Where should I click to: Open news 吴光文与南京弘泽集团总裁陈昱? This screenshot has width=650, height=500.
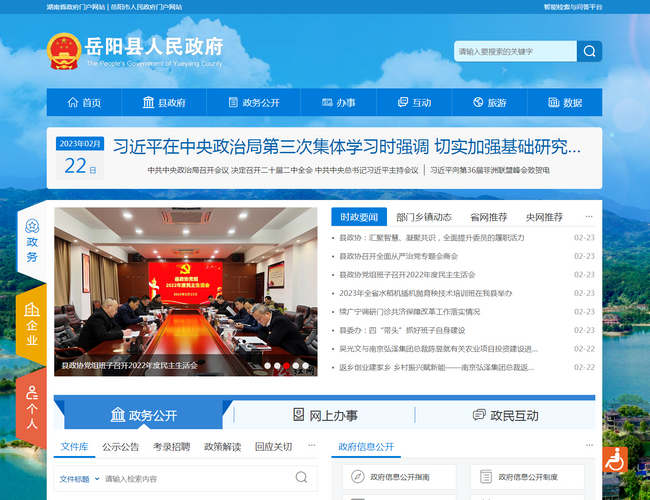coord(439,349)
